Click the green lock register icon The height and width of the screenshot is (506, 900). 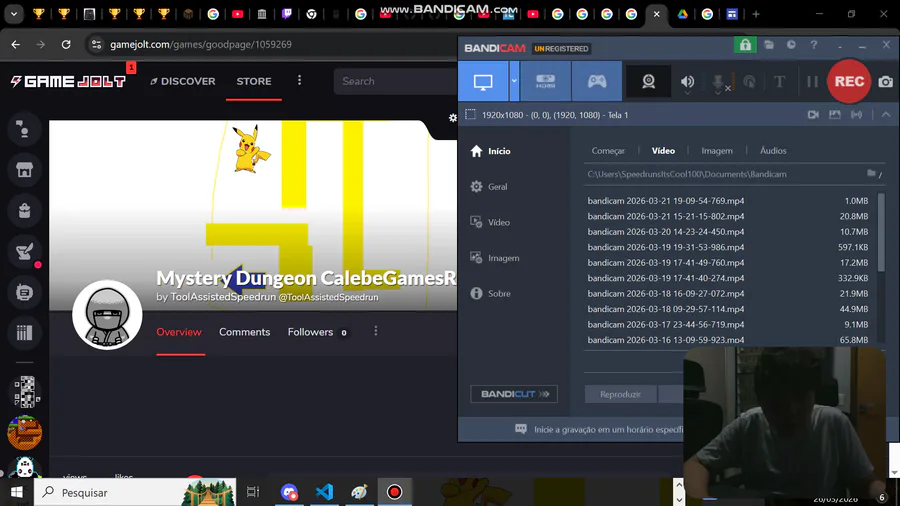tap(745, 45)
